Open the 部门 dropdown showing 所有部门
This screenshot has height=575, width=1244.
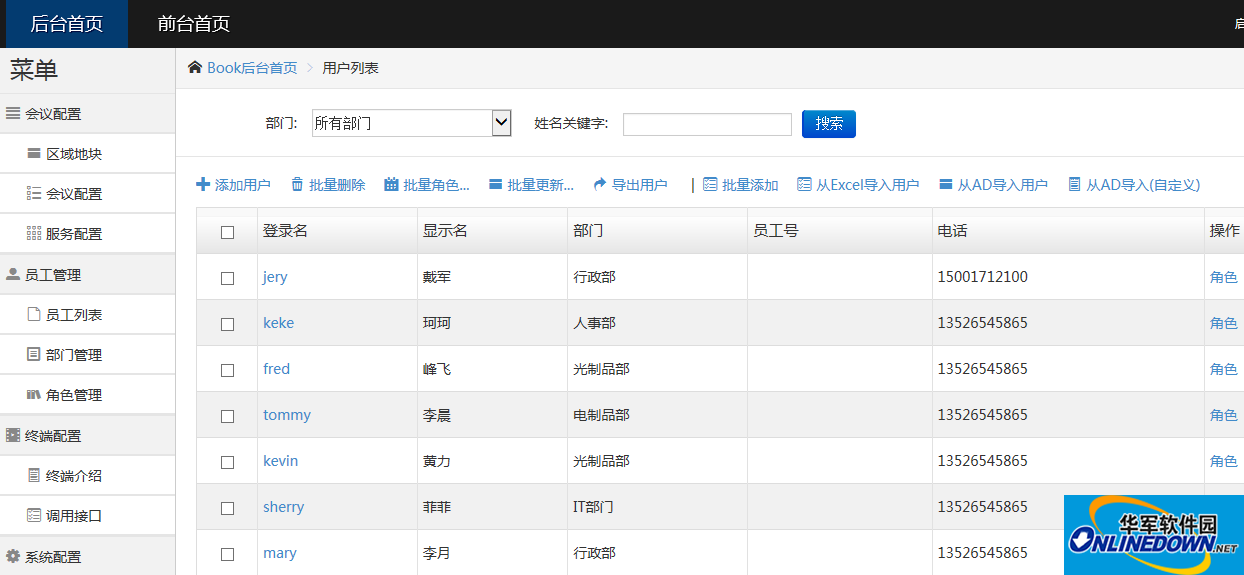(412, 124)
